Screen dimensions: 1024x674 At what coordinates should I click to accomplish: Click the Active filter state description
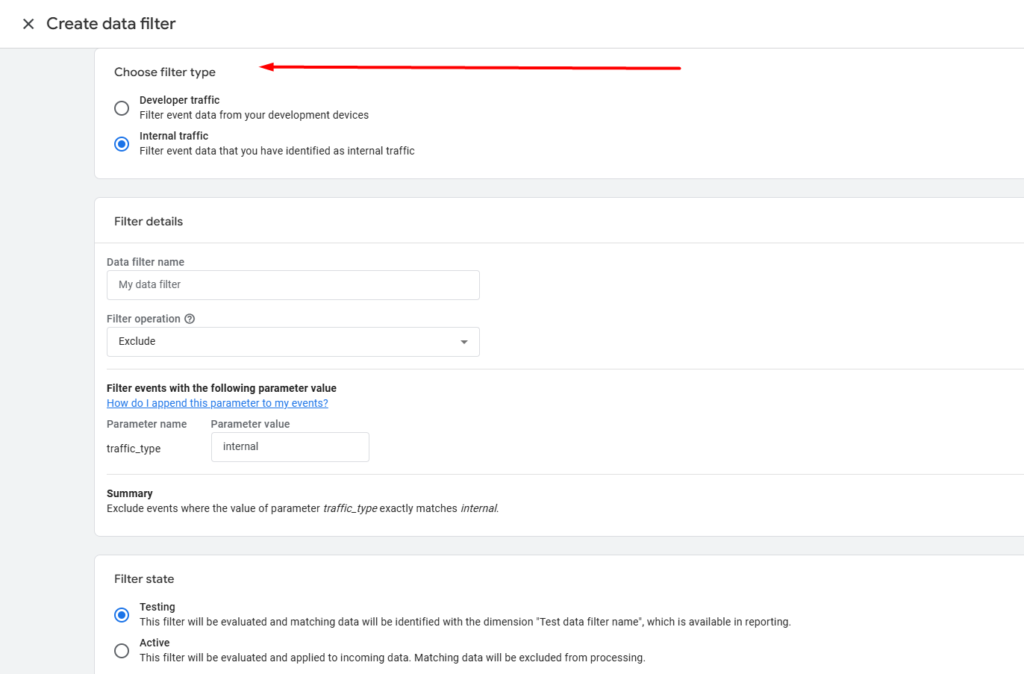pos(392,658)
